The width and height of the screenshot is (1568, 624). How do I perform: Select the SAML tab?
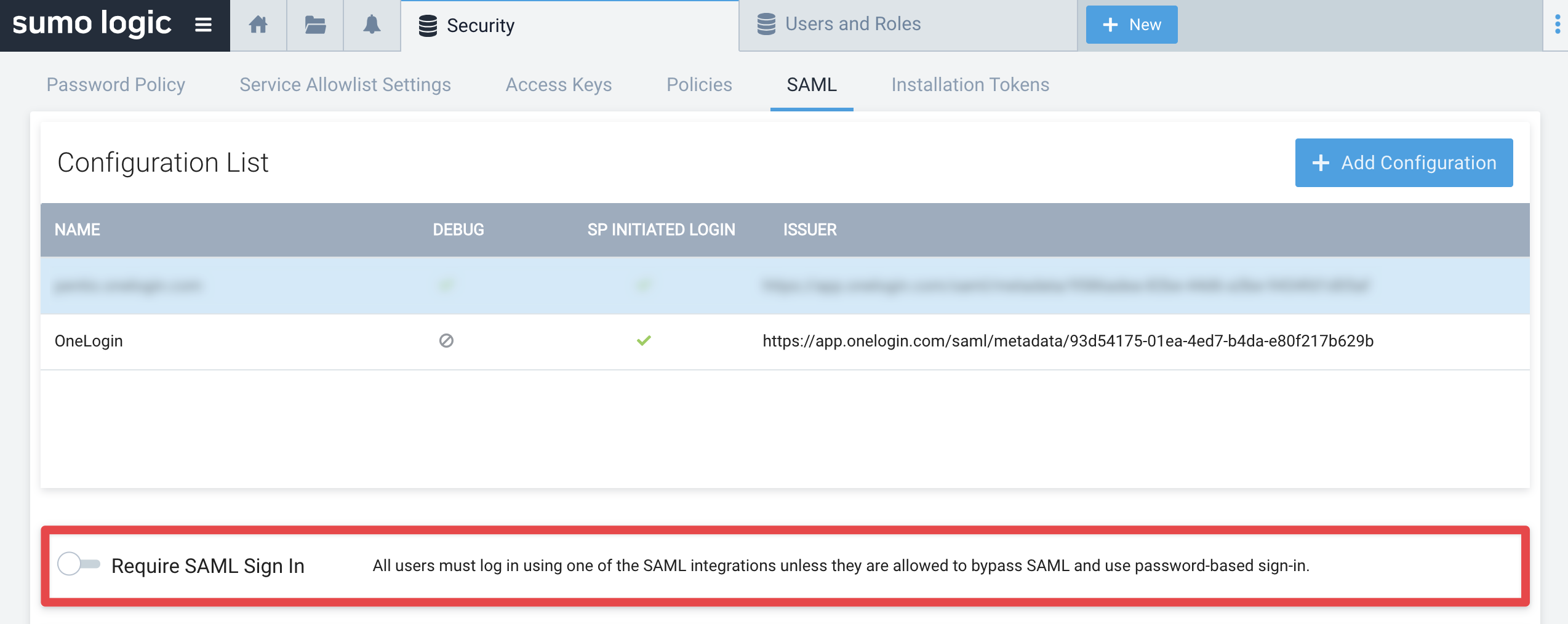(812, 84)
